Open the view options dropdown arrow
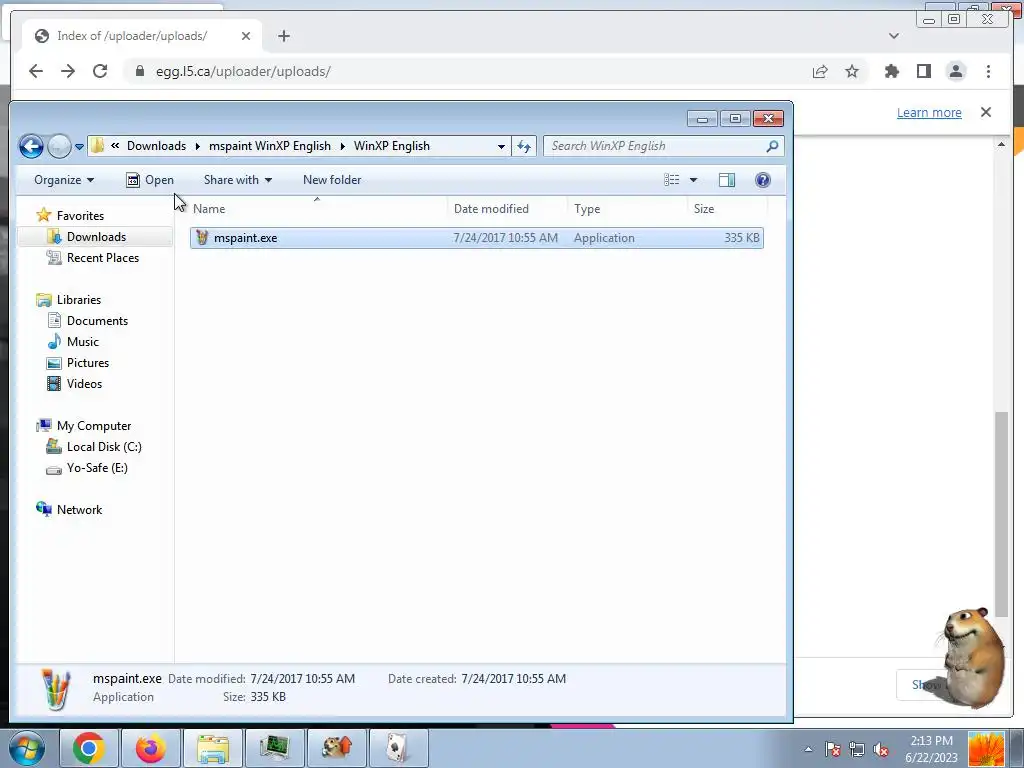 pos(694,180)
